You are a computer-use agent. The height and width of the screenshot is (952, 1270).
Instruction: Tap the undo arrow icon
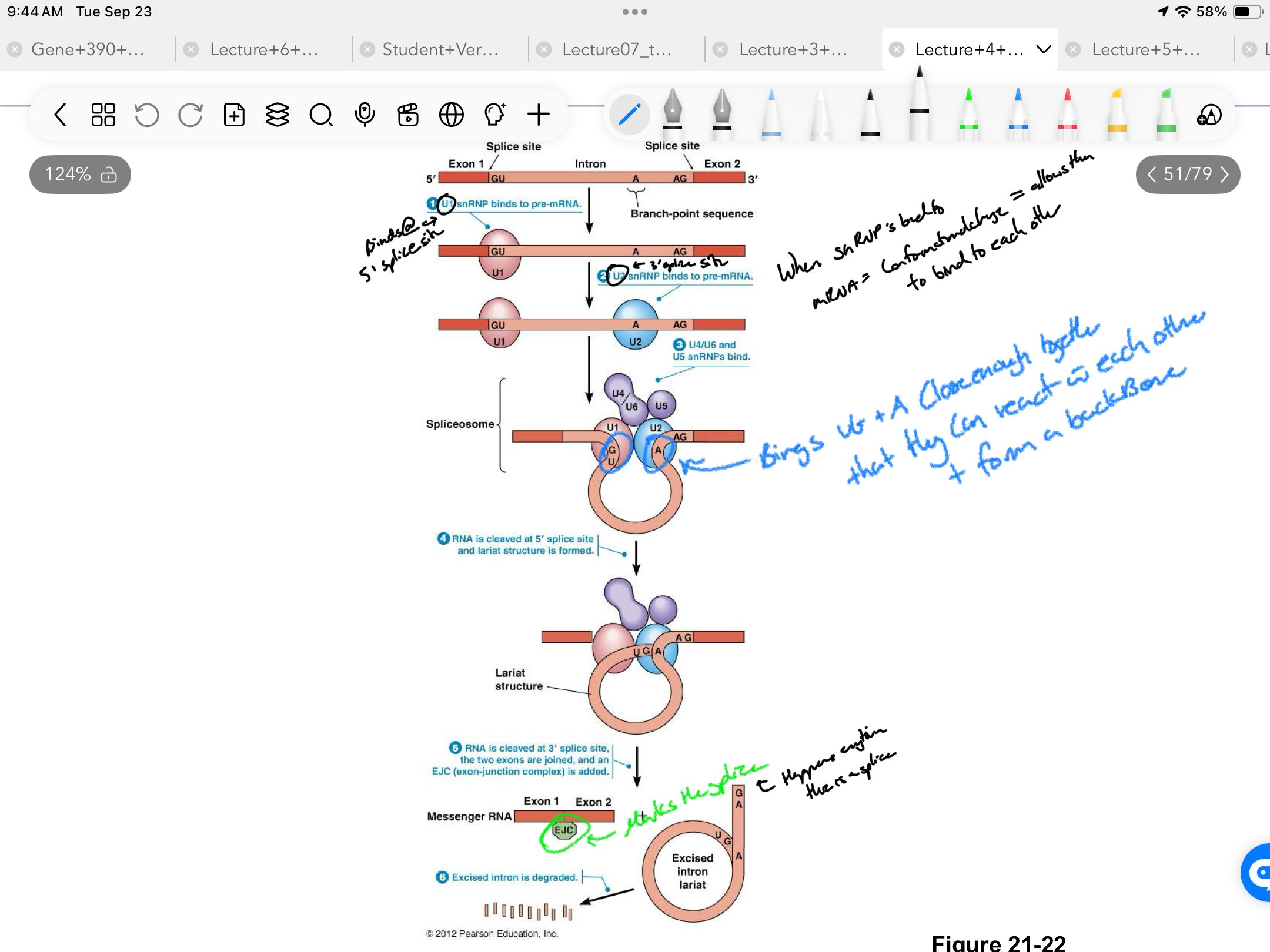(x=146, y=115)
